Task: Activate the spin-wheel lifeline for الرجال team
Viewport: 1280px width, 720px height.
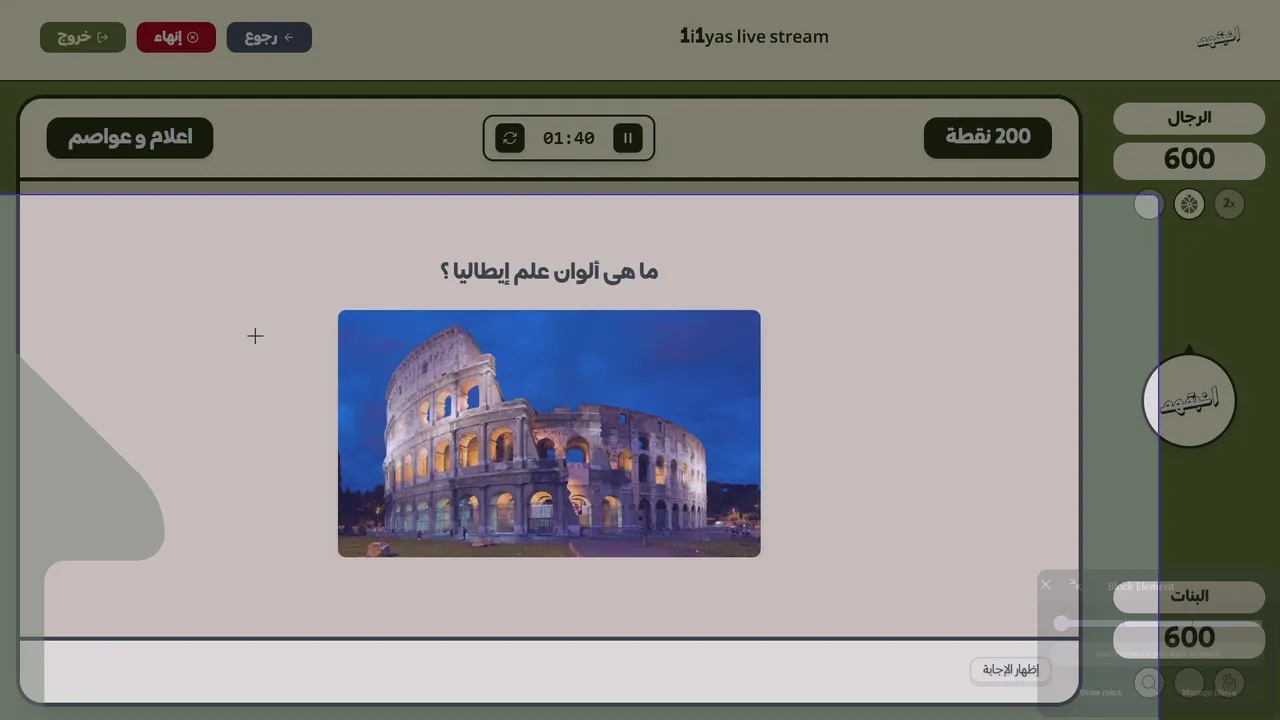Action: click(1189, 205)
